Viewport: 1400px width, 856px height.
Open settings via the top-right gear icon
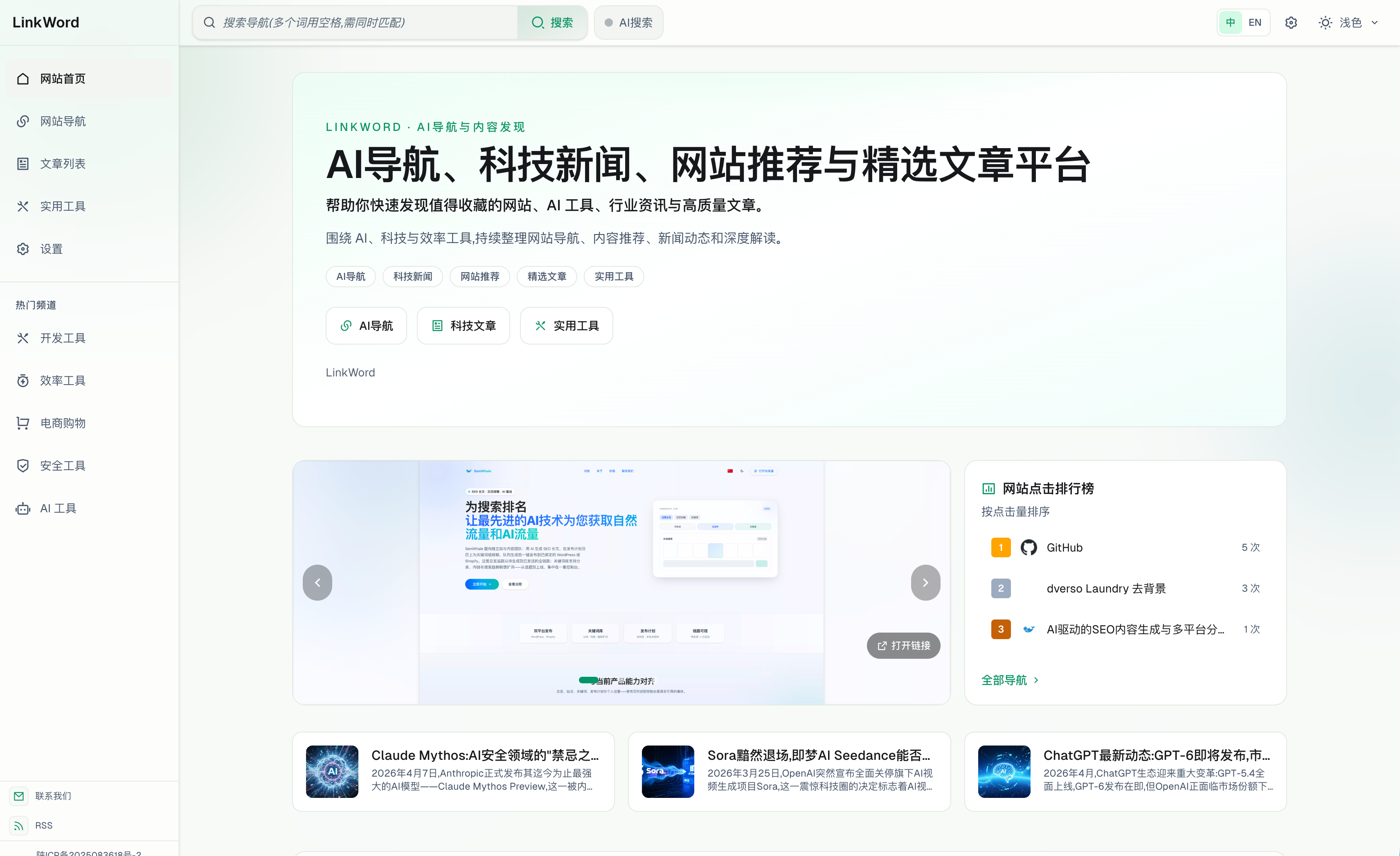pyautogui.click(x=1291, y=23)
